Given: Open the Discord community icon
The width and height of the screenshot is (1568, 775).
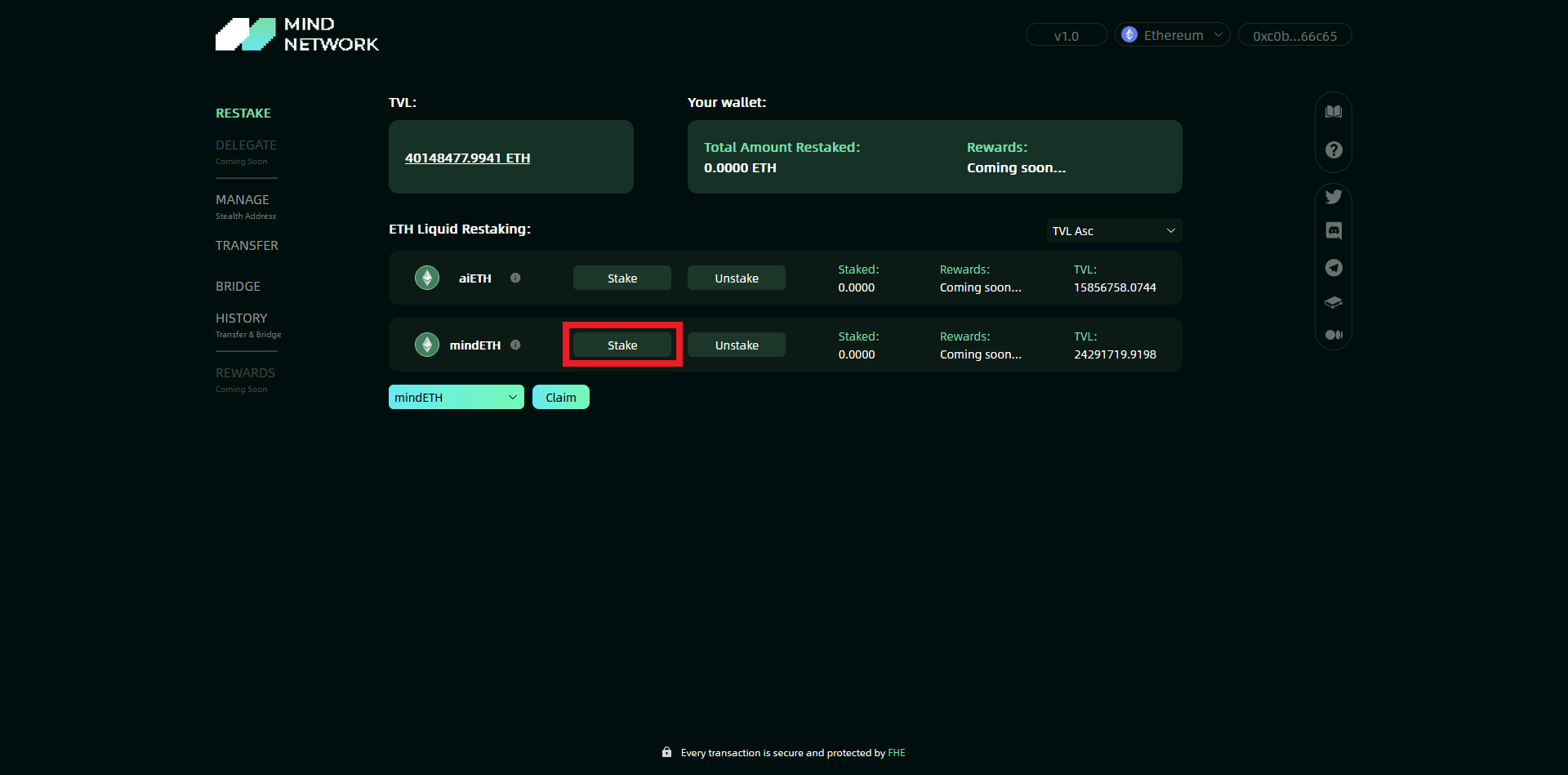Looking at the screenshot, I should [x=1334, y=231].
